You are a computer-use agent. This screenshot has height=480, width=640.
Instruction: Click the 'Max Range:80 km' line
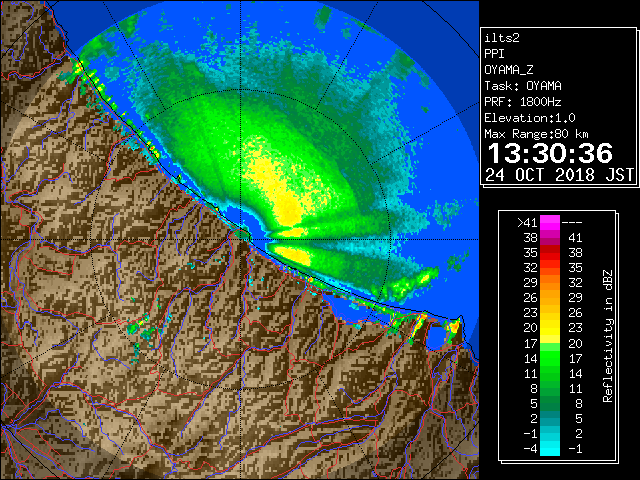pyautogui.click(x=536, y=134)
